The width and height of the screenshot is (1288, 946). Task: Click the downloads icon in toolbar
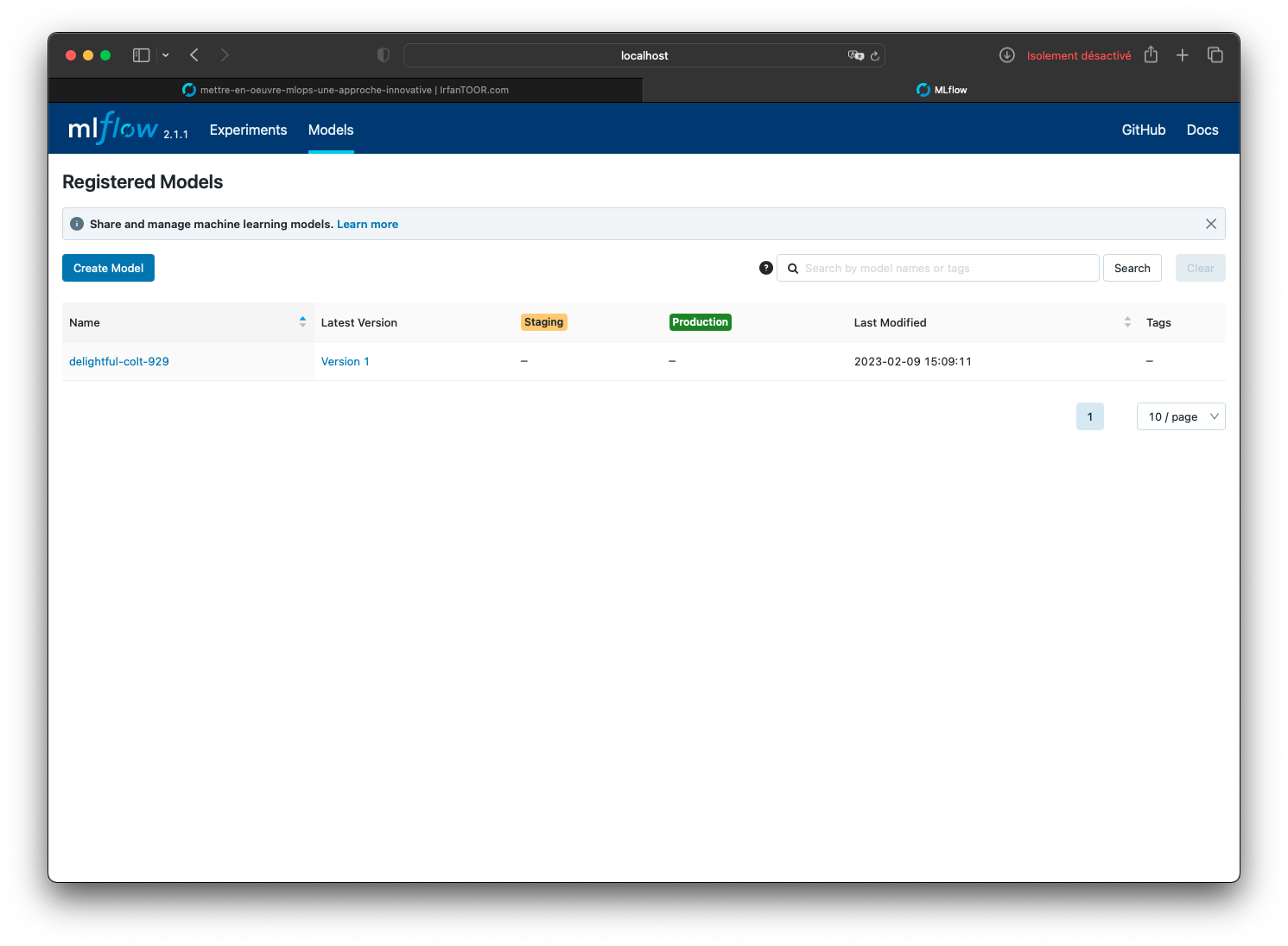point(1007,55)
